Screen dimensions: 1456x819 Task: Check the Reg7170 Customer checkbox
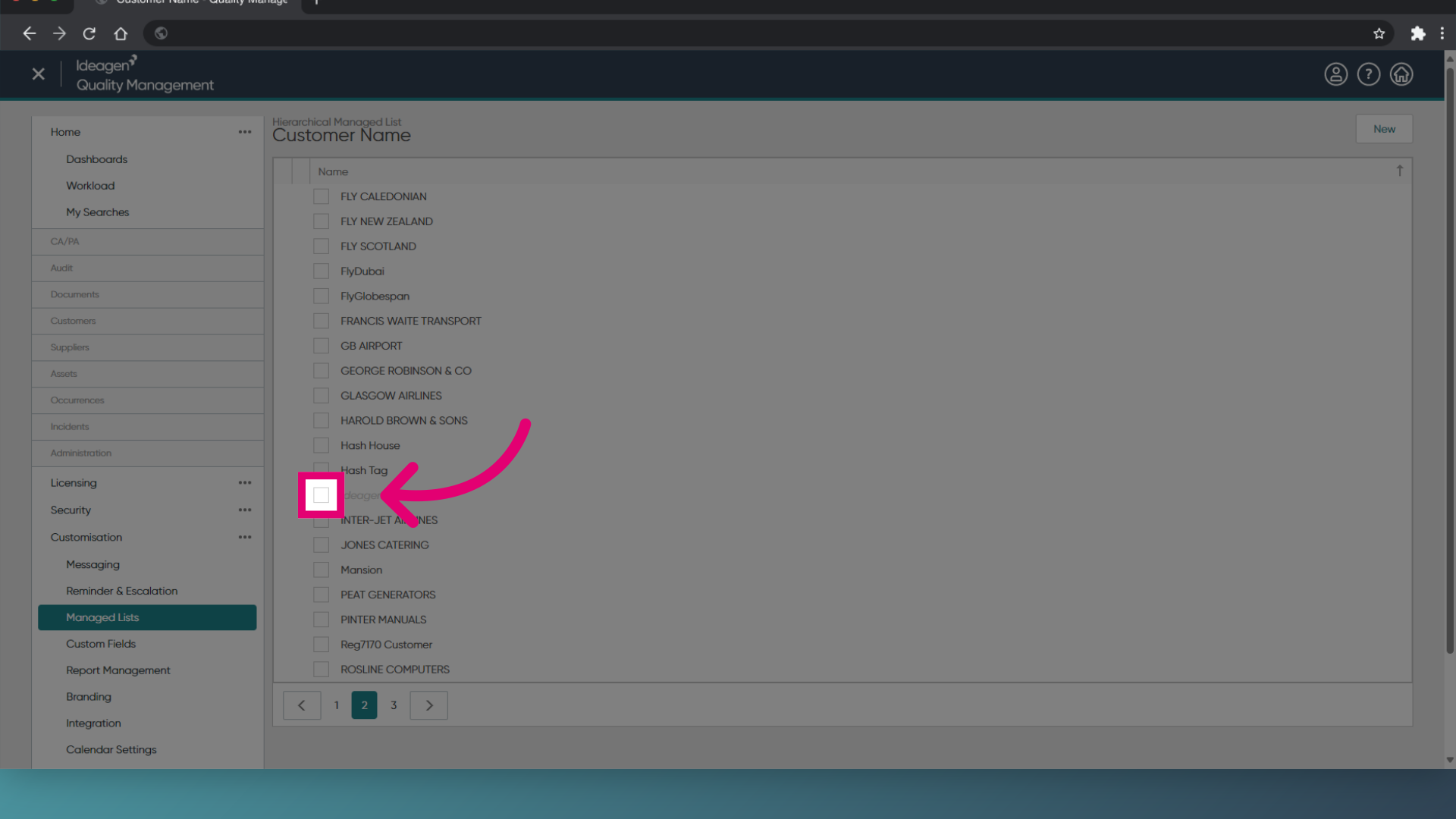[x=321, y=645]
